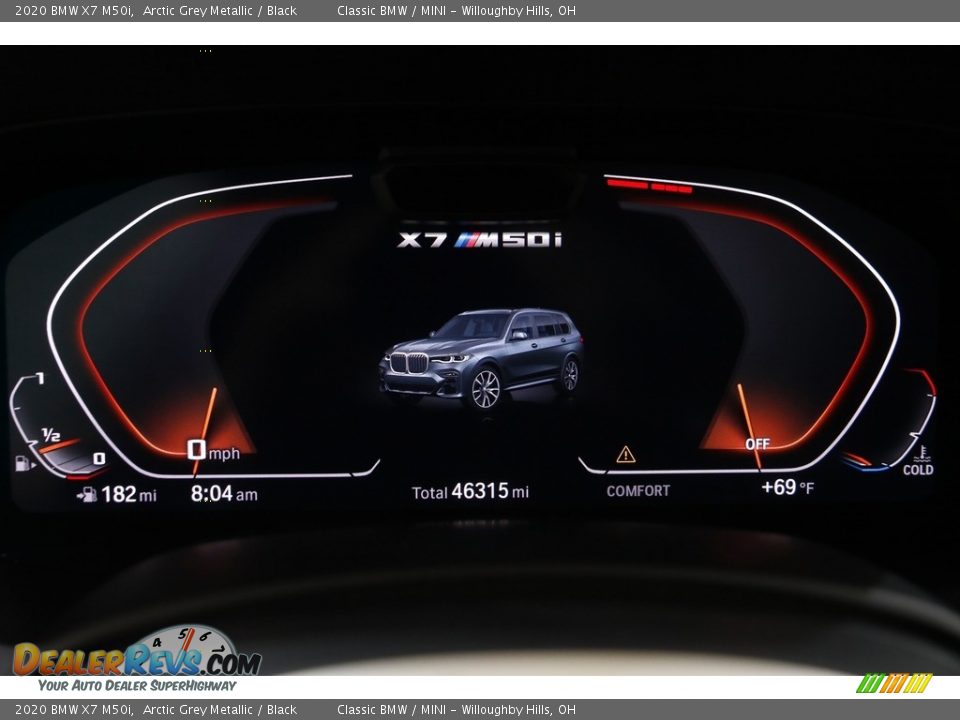Tap the COMFORT drive mode label
Viewport: 960px width, 720px height.
click(x=638, y=491)
